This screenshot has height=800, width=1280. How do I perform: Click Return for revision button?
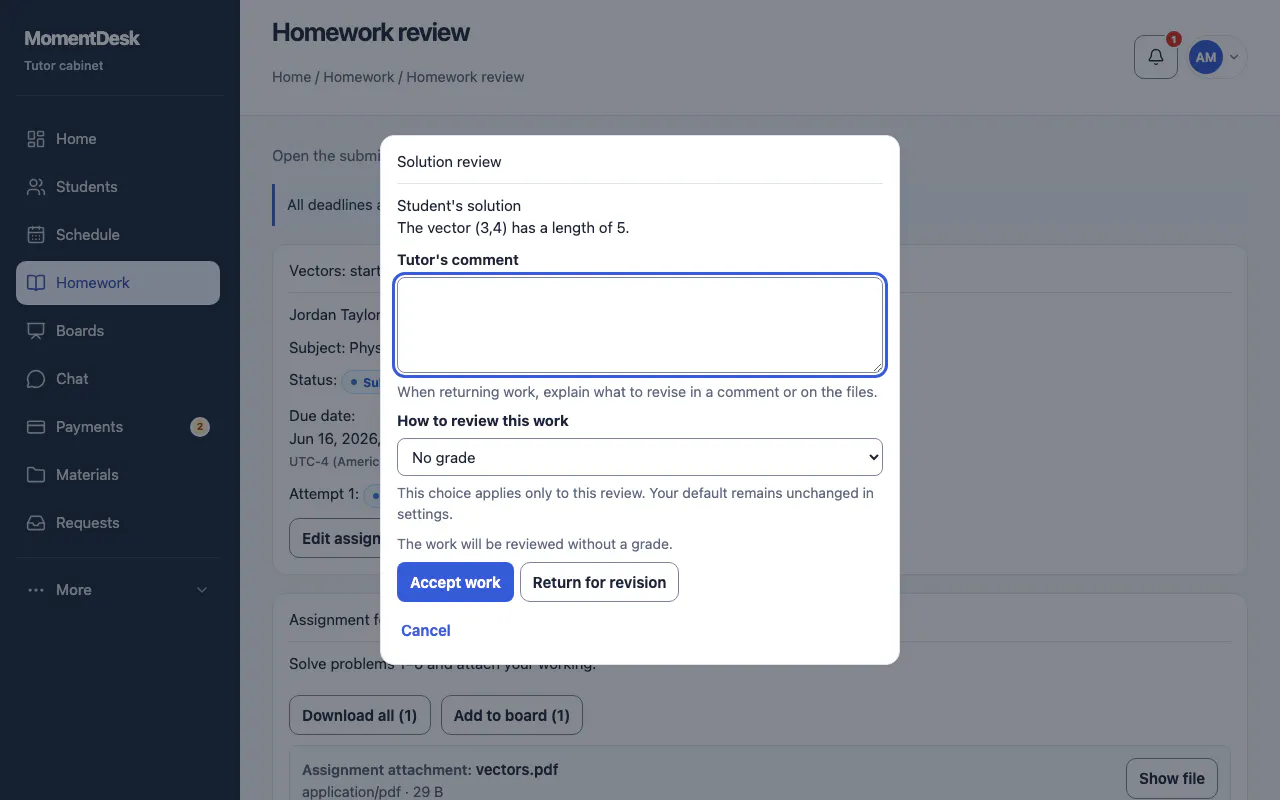pyautogui.click(x=599, y=582)
